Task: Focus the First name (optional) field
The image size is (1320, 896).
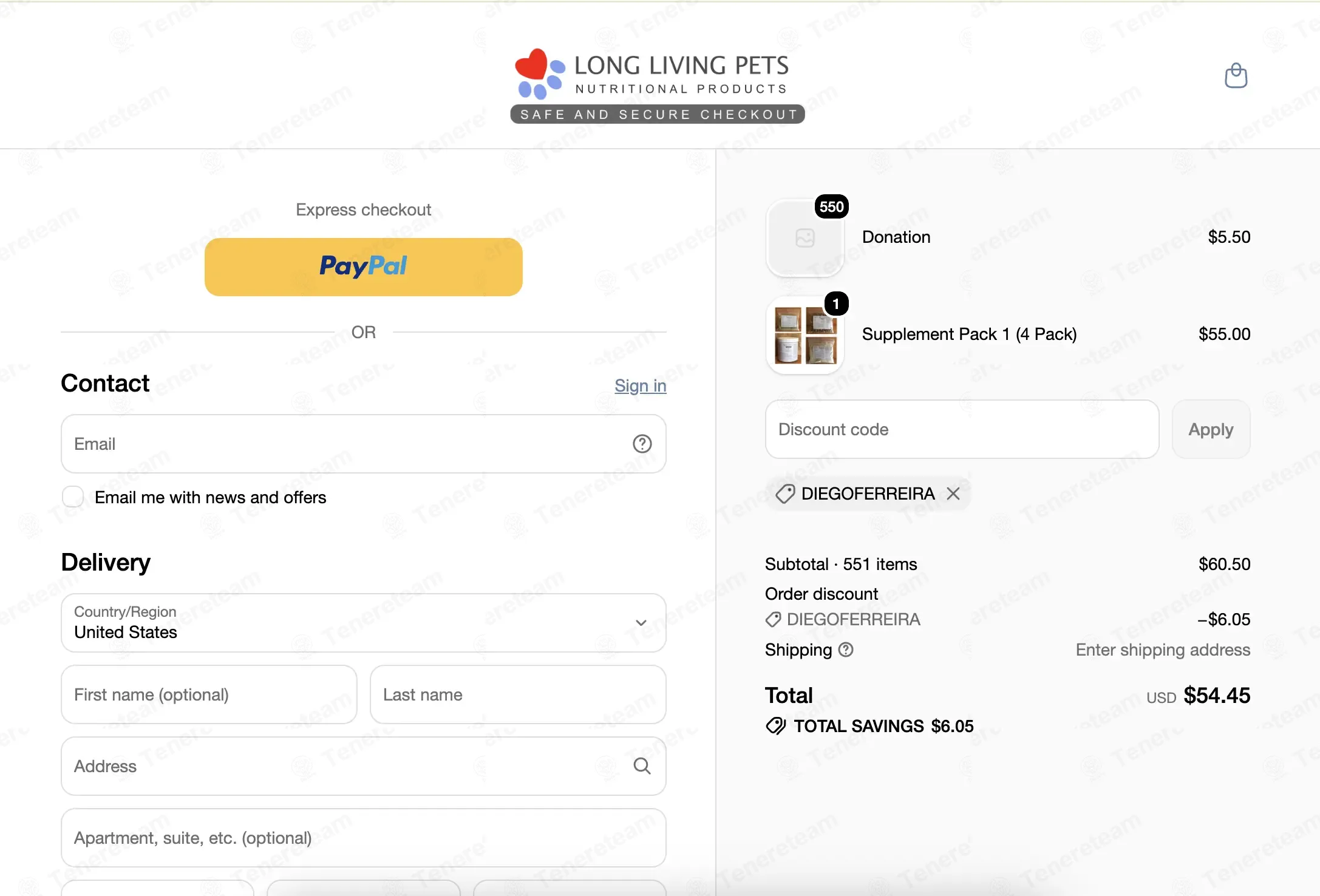Action: coord(209,694)
